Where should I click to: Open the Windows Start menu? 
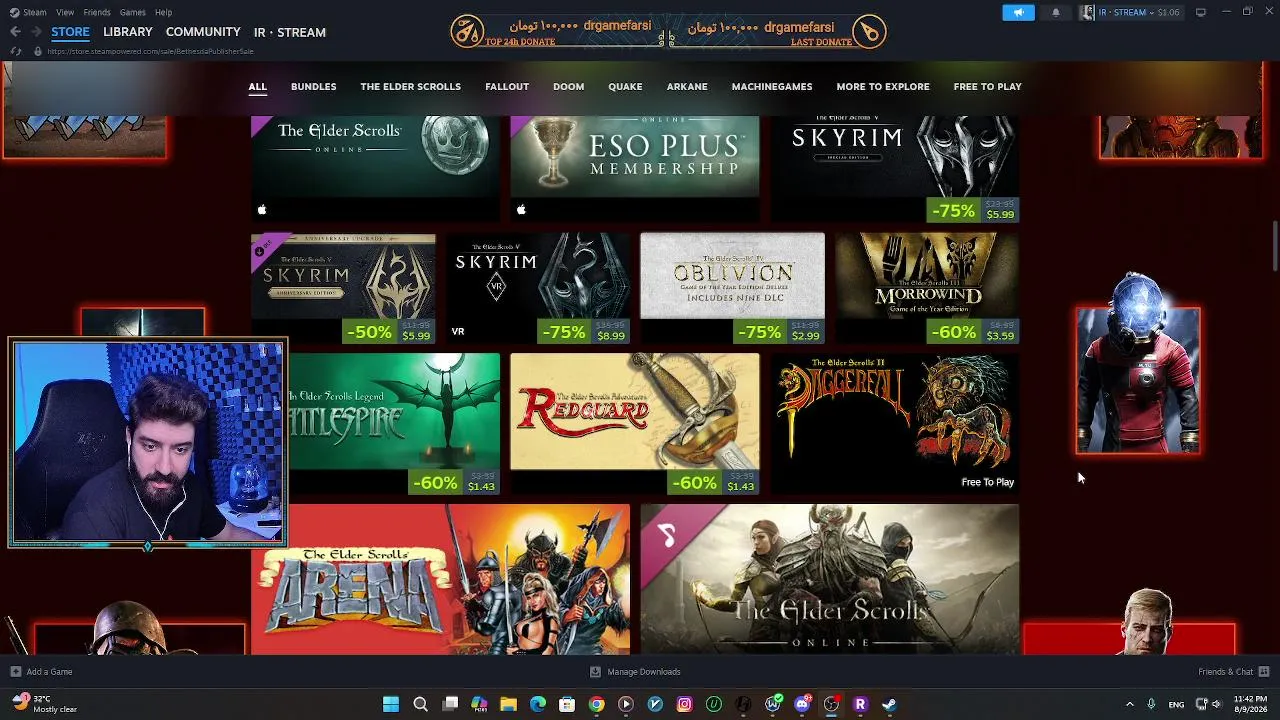pyautogui.click(x=391, y=704)
